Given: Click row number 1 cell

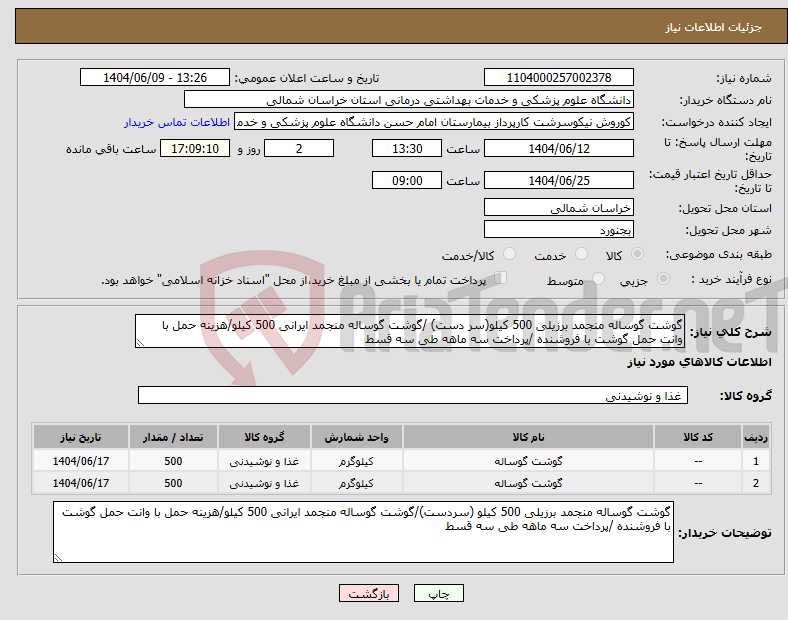Looking at the screenshot, I should (x=755, y=461).
